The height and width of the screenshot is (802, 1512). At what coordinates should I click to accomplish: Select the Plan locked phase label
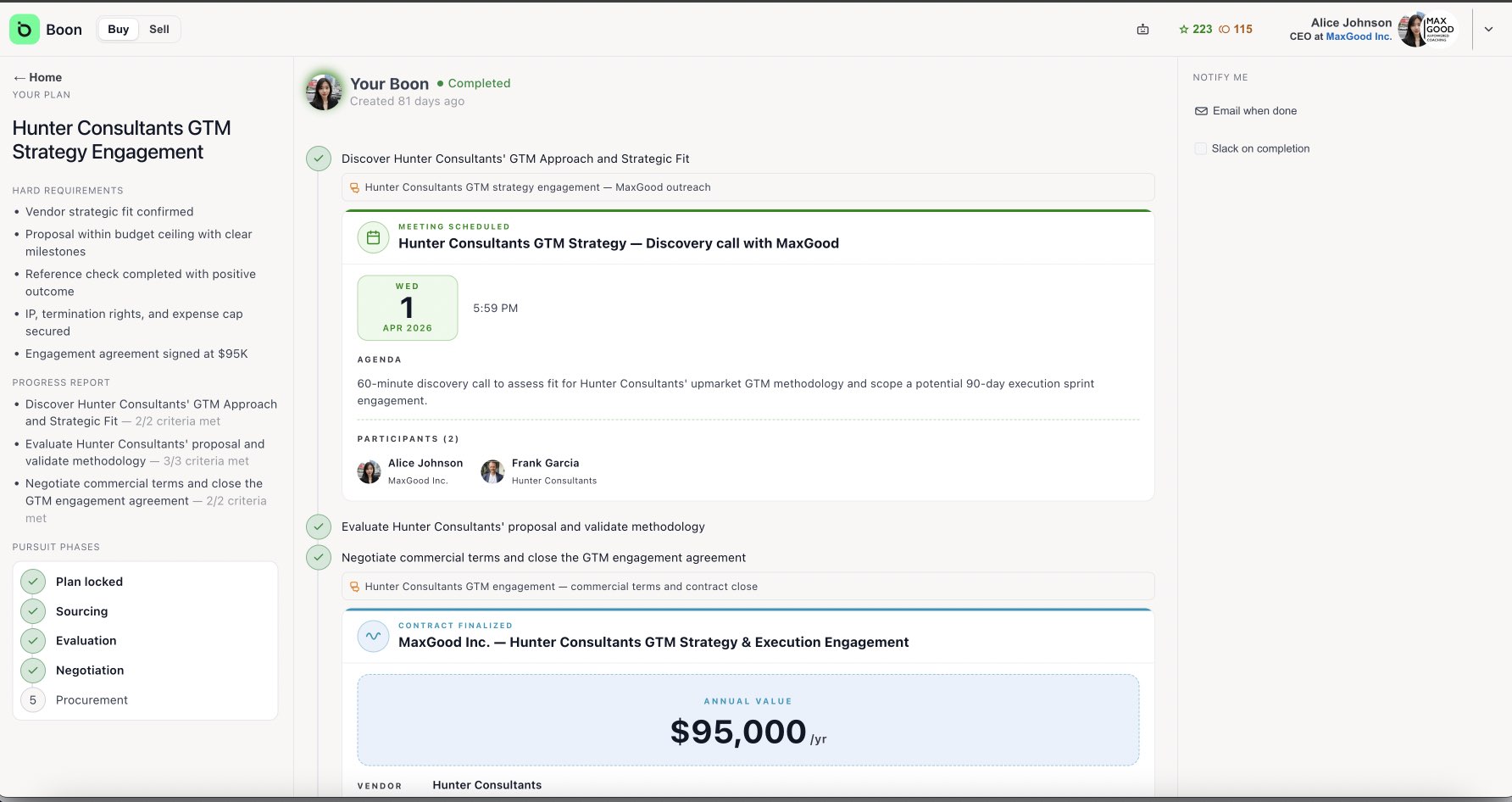[89, 582]
